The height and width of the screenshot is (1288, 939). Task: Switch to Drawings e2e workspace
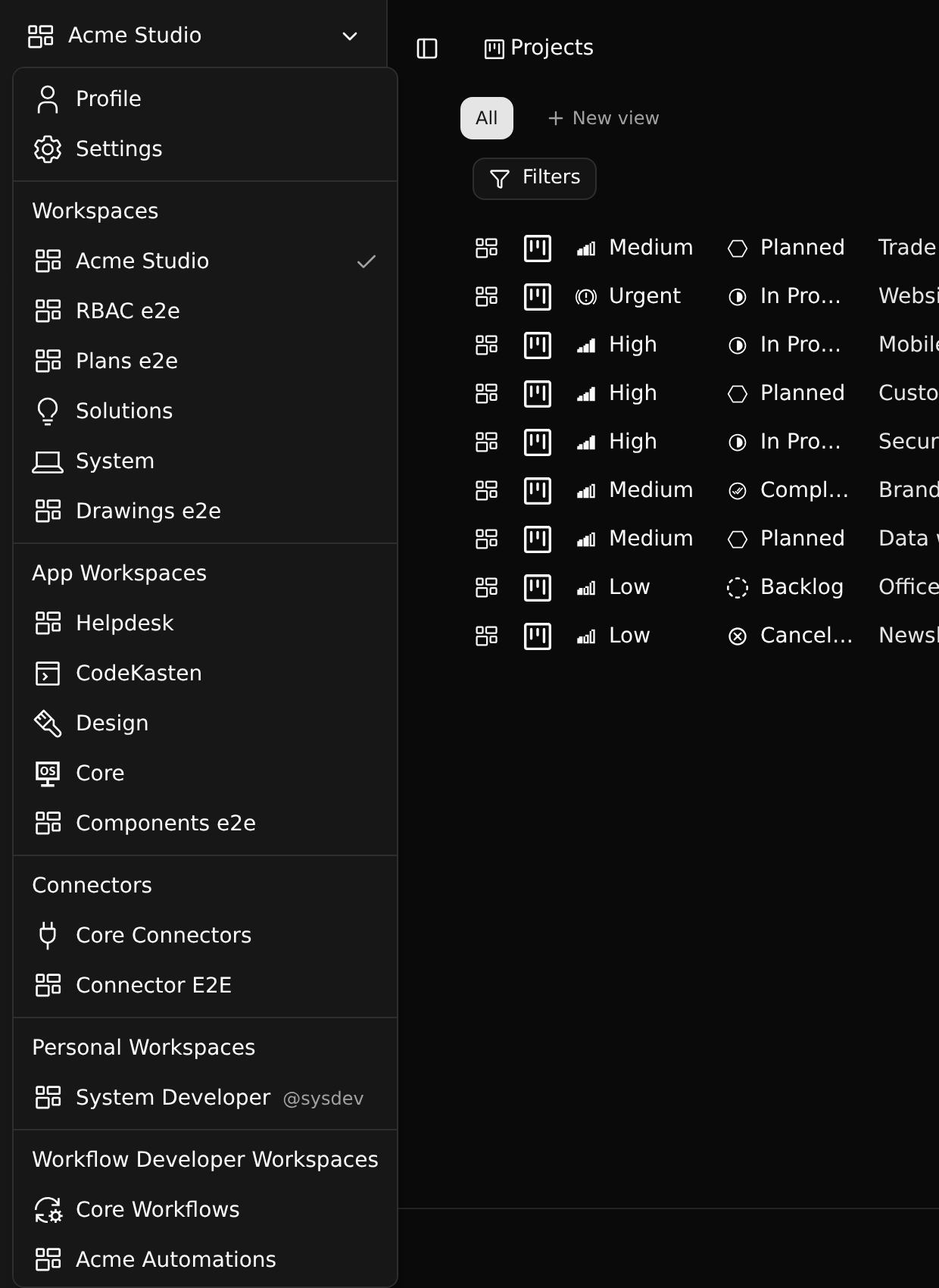(x=205, y=511)
